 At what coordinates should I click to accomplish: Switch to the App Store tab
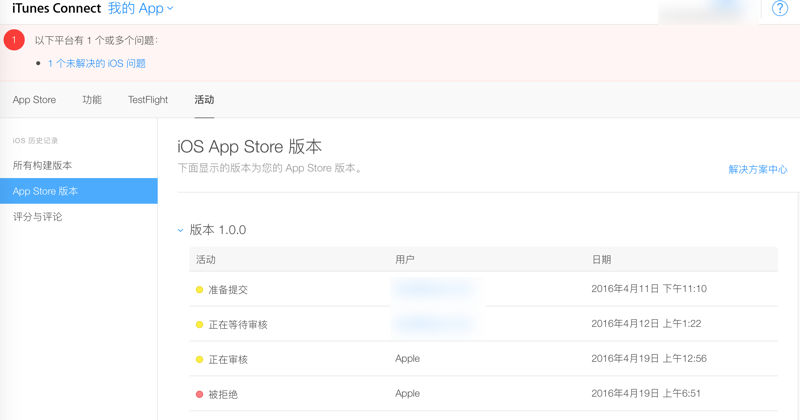pyautogui.click(x=34, y=100)
